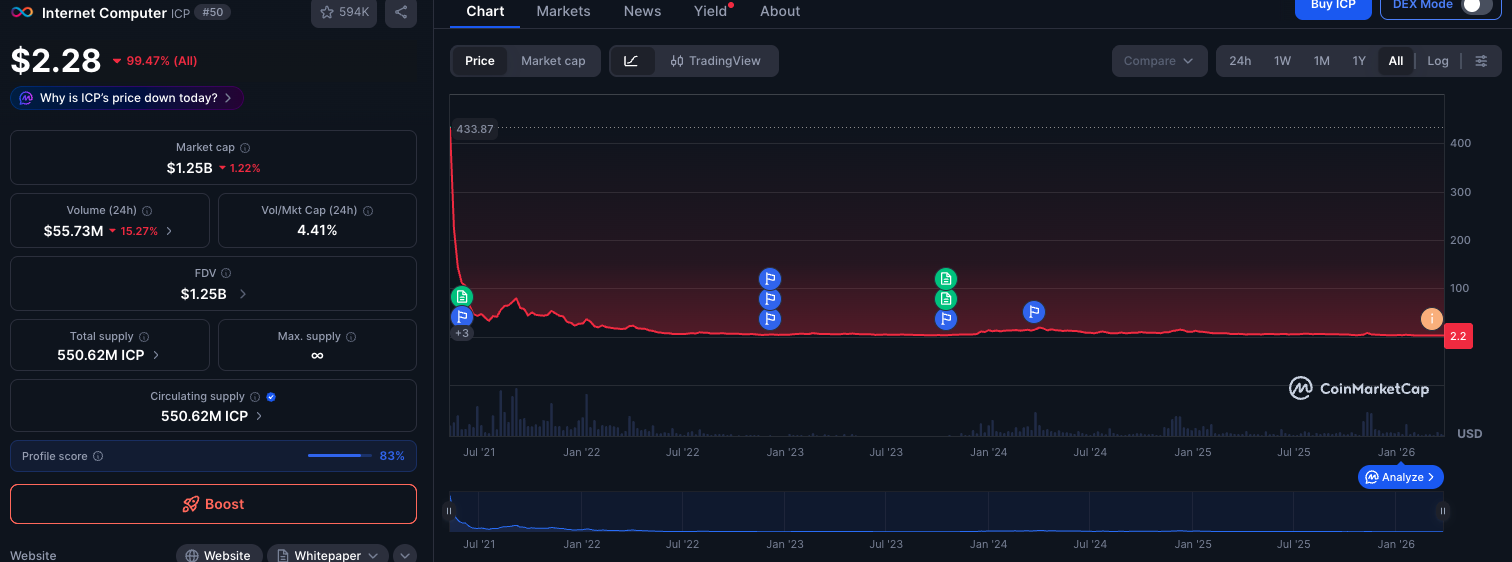1512x562 pixels.
Task: Select the 1M time range
Action: (1321, 61)
